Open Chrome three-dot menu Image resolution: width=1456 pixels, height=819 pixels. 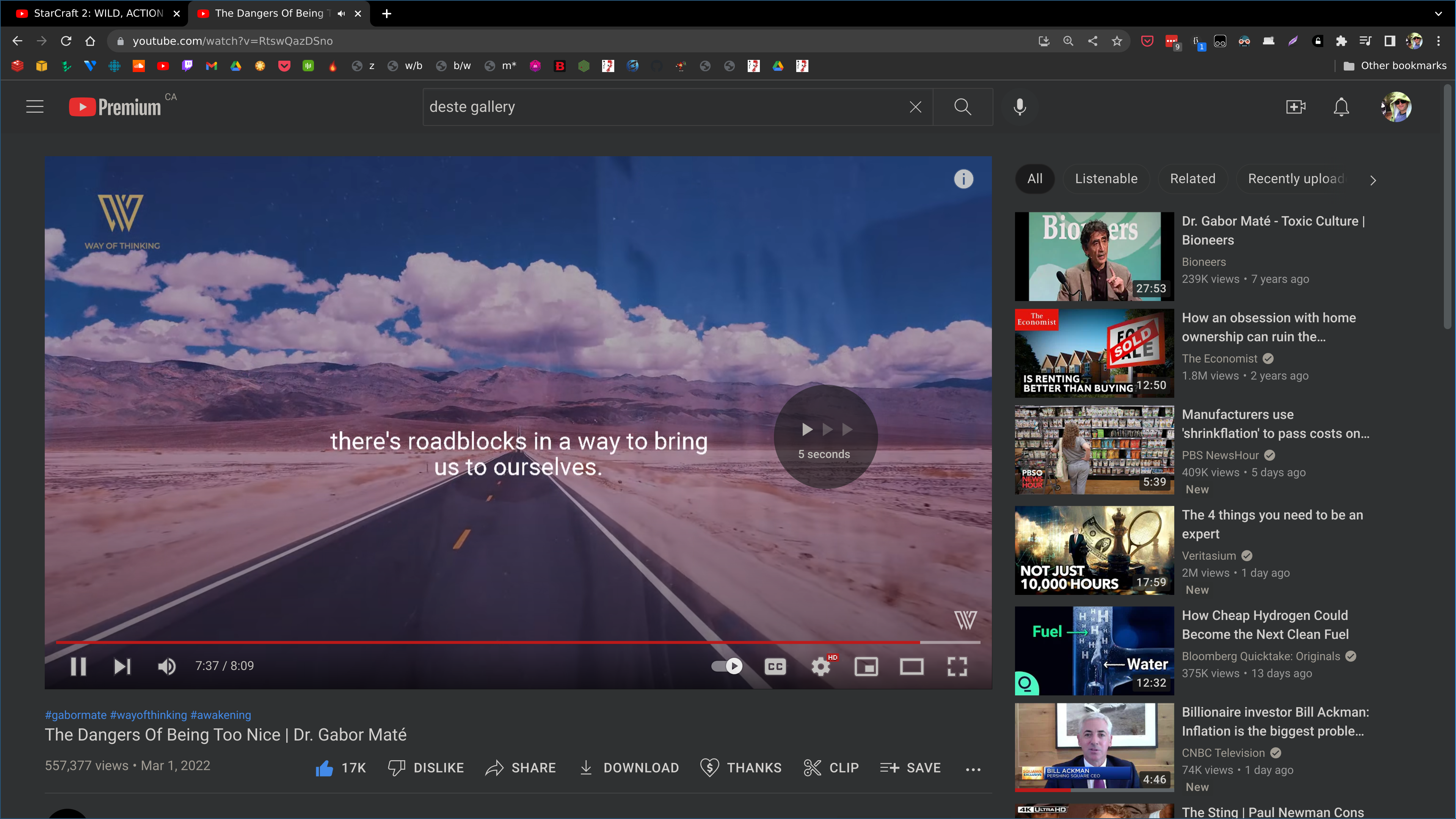[1439, 41]
